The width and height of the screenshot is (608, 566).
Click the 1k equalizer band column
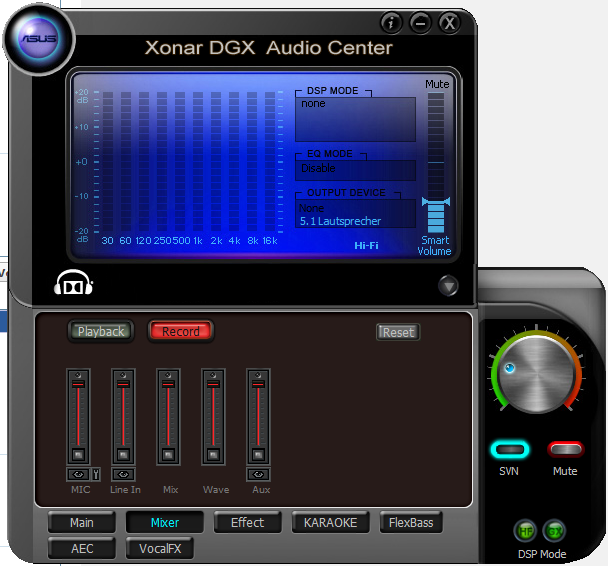198,162
